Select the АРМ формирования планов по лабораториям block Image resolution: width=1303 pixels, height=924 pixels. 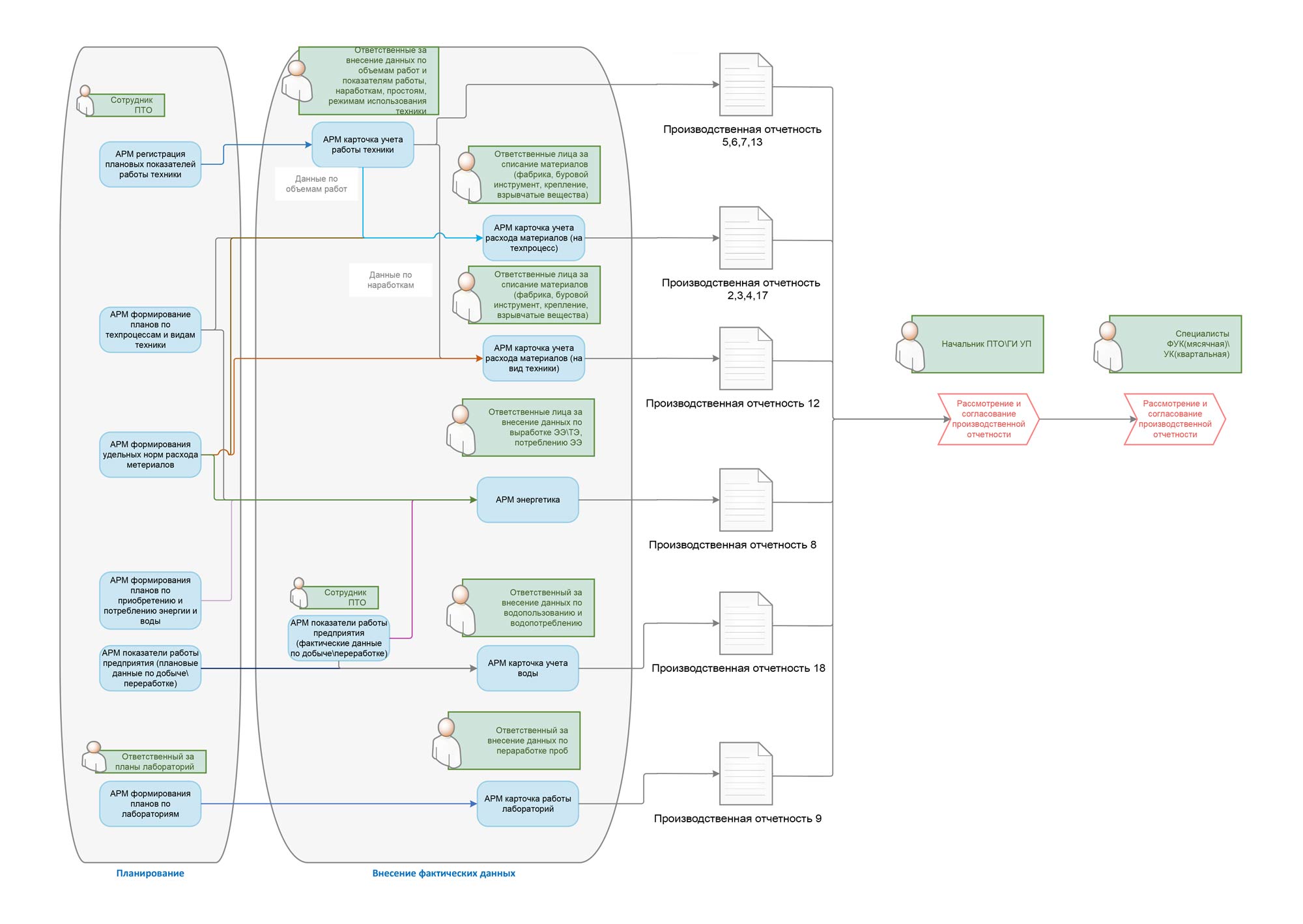[x=150, y=803]
